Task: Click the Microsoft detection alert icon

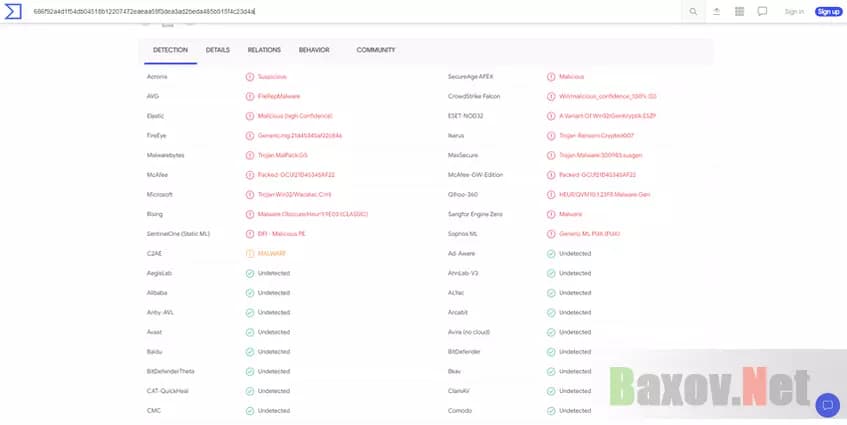Action: coord(250,194)
